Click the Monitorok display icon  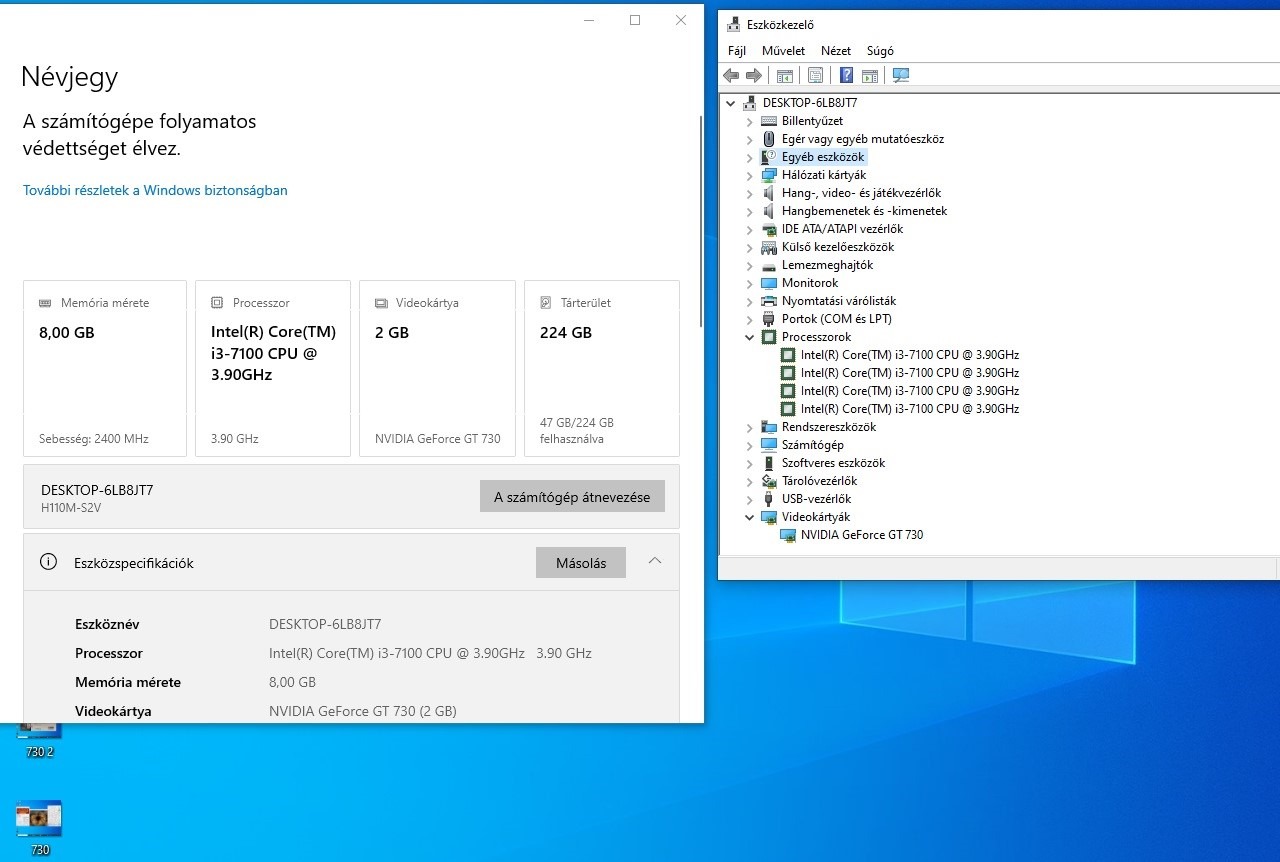click(769, 283)
